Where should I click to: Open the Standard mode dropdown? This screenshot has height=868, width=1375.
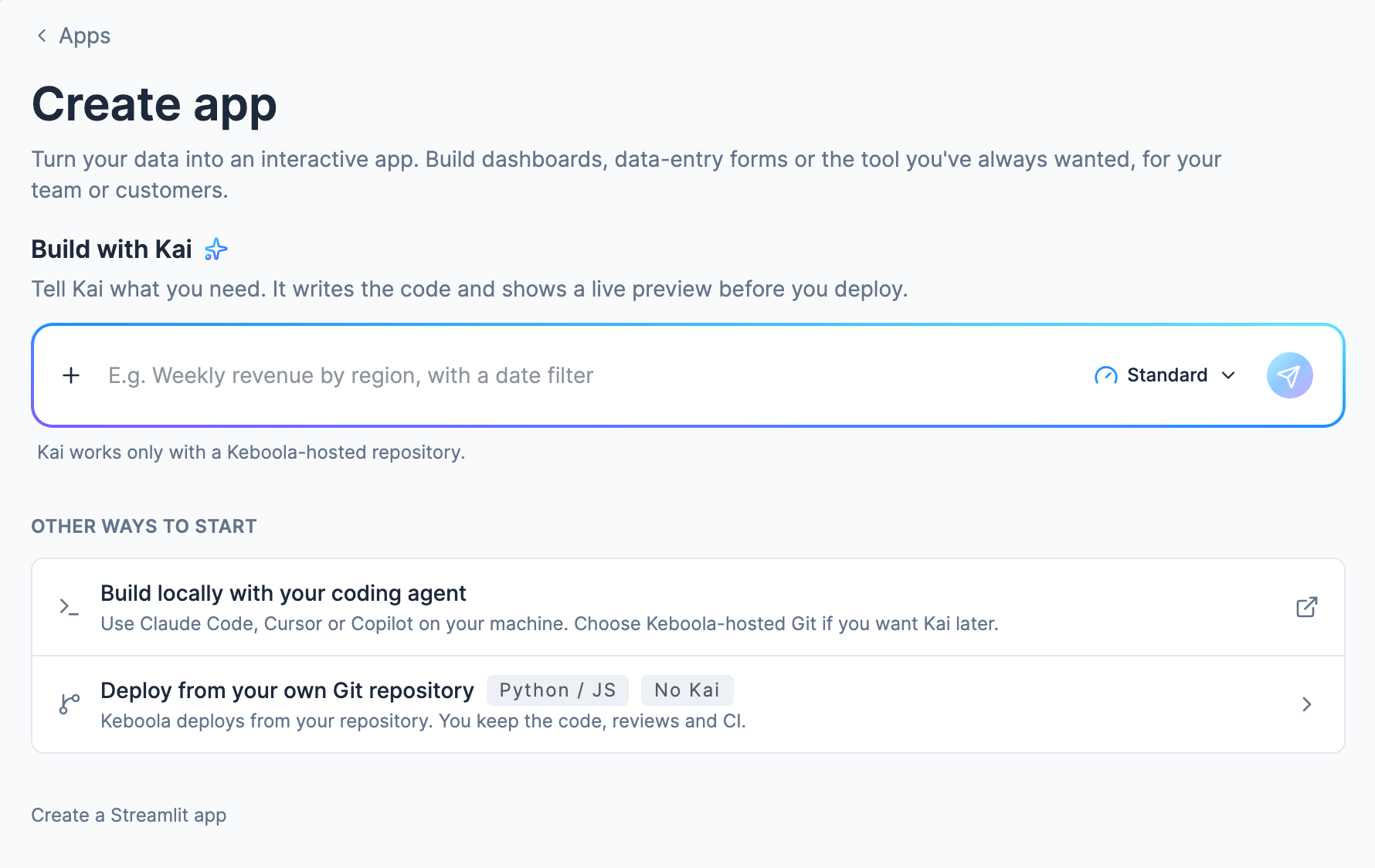pos(1166,375)
